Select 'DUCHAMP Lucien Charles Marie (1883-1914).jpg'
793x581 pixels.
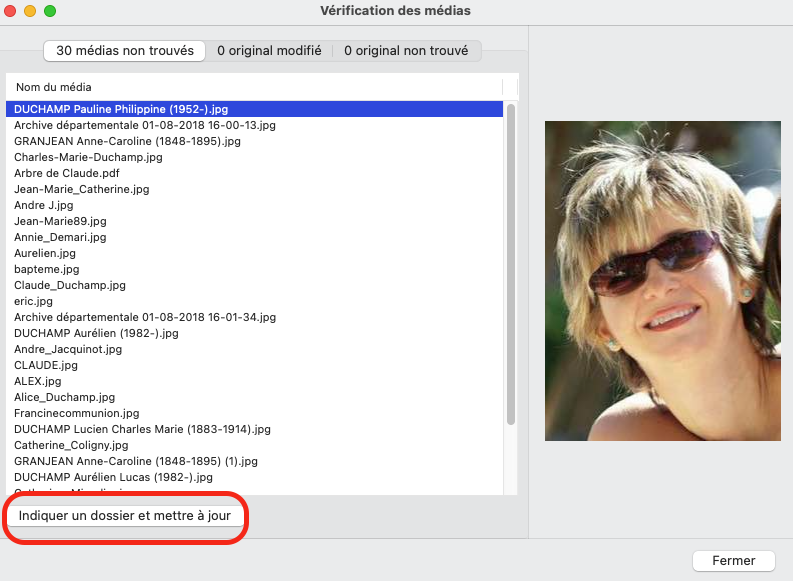tap(142, 429)
